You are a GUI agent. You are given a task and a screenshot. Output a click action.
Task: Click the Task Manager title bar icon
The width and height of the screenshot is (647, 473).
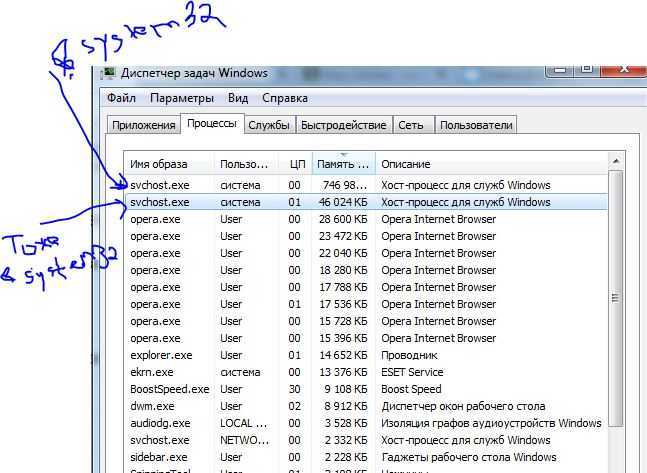click(x=108, y=73)
